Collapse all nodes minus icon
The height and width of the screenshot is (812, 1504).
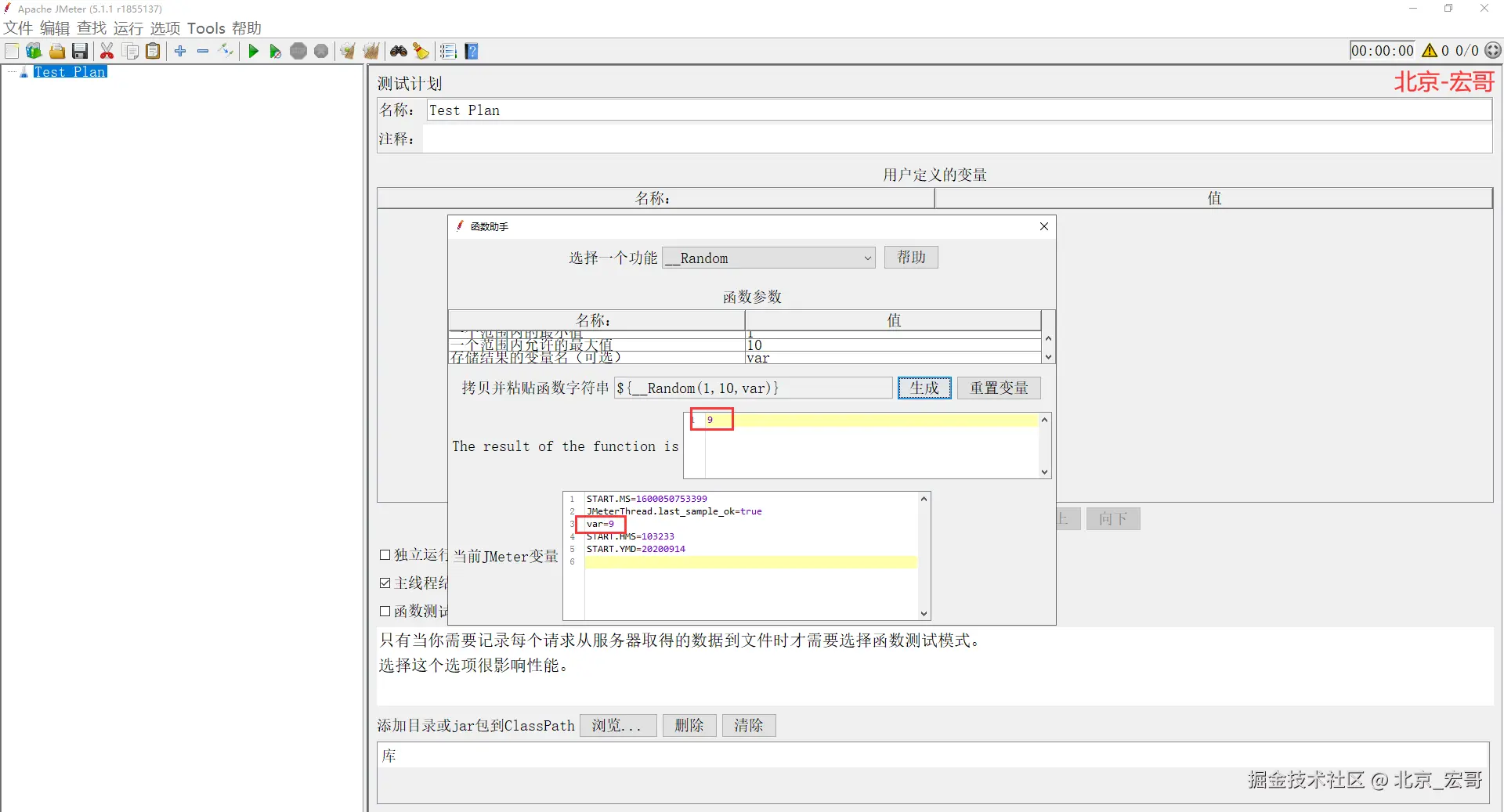click(203, 51)
